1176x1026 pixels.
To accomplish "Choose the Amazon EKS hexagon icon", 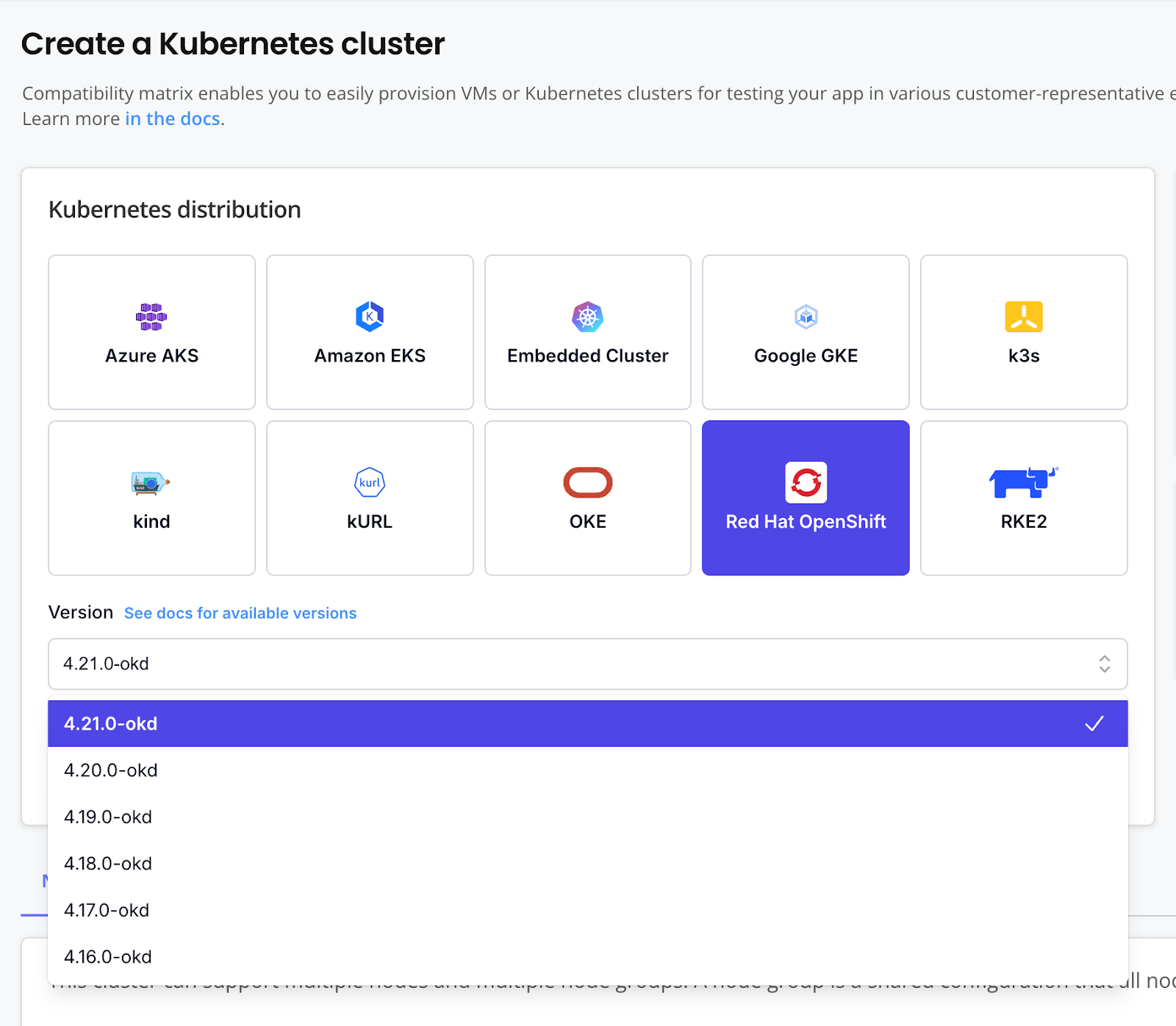I will (370, 317).
